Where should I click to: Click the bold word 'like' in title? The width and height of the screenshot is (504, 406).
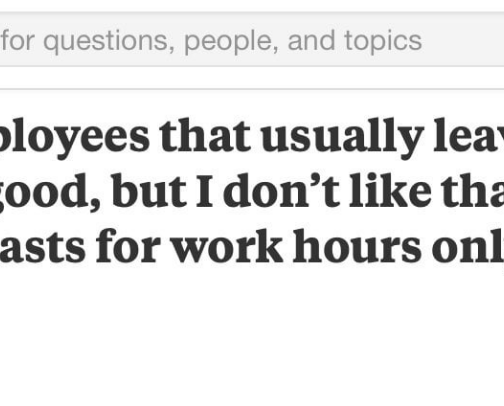390,190
